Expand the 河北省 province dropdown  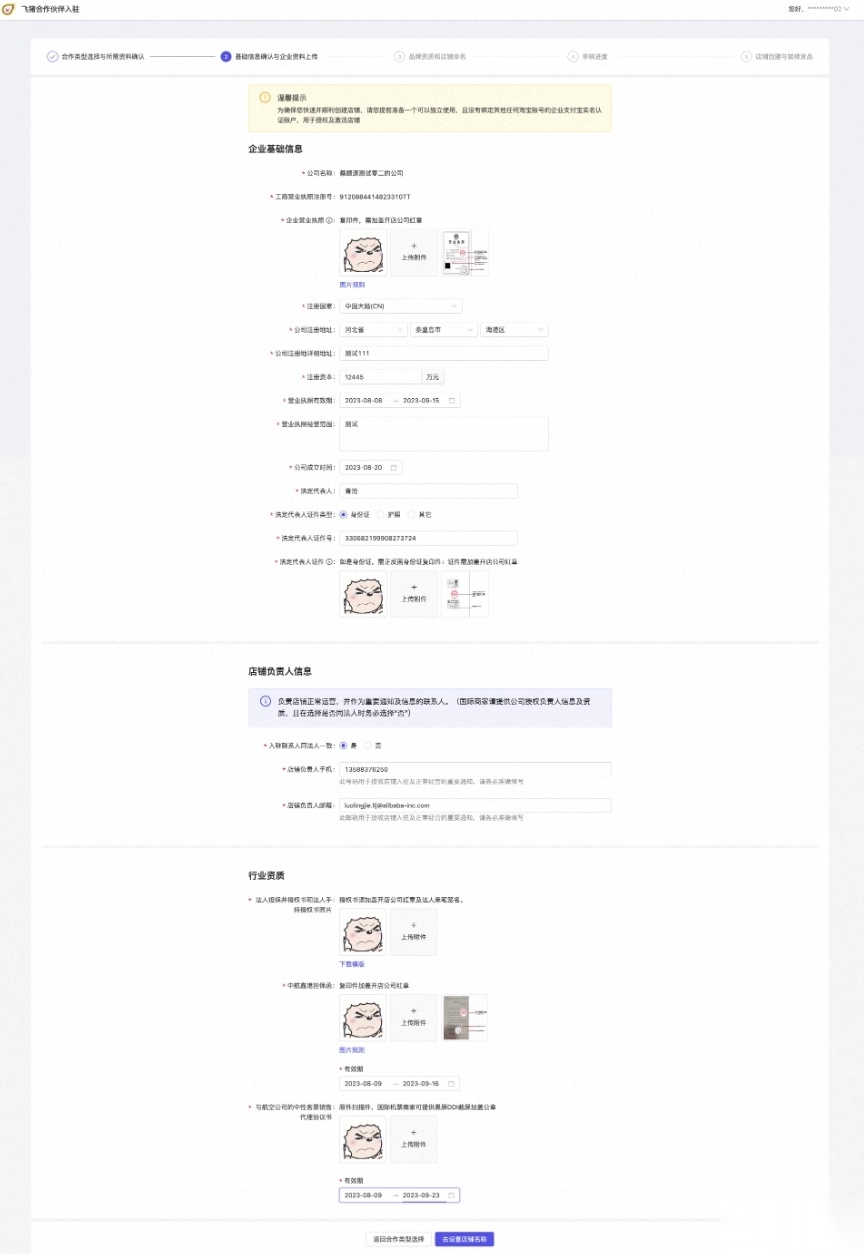[x=374, y=329]
